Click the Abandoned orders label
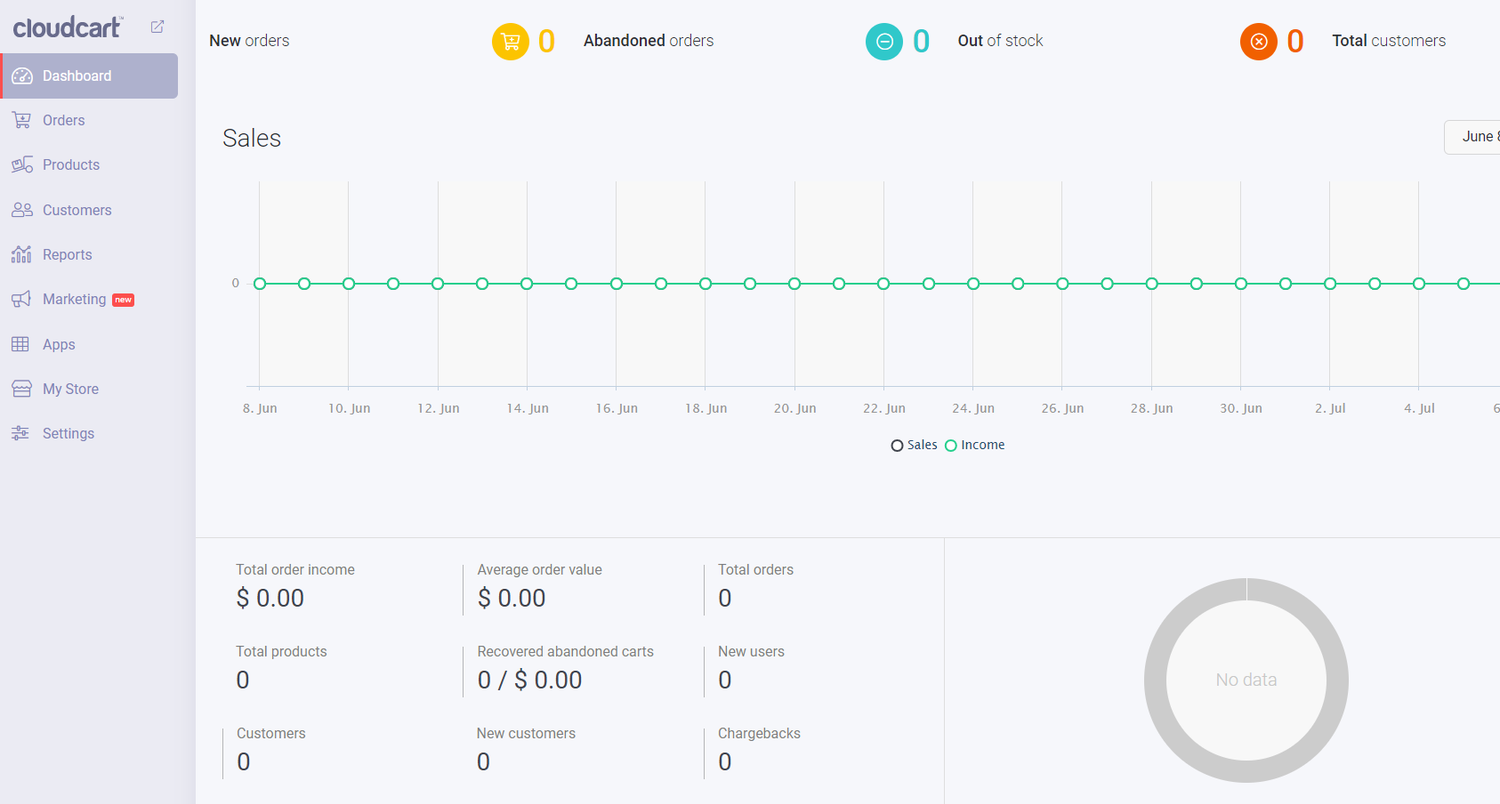Screen dimensions: 1500x804 click(x=648, y=40)
